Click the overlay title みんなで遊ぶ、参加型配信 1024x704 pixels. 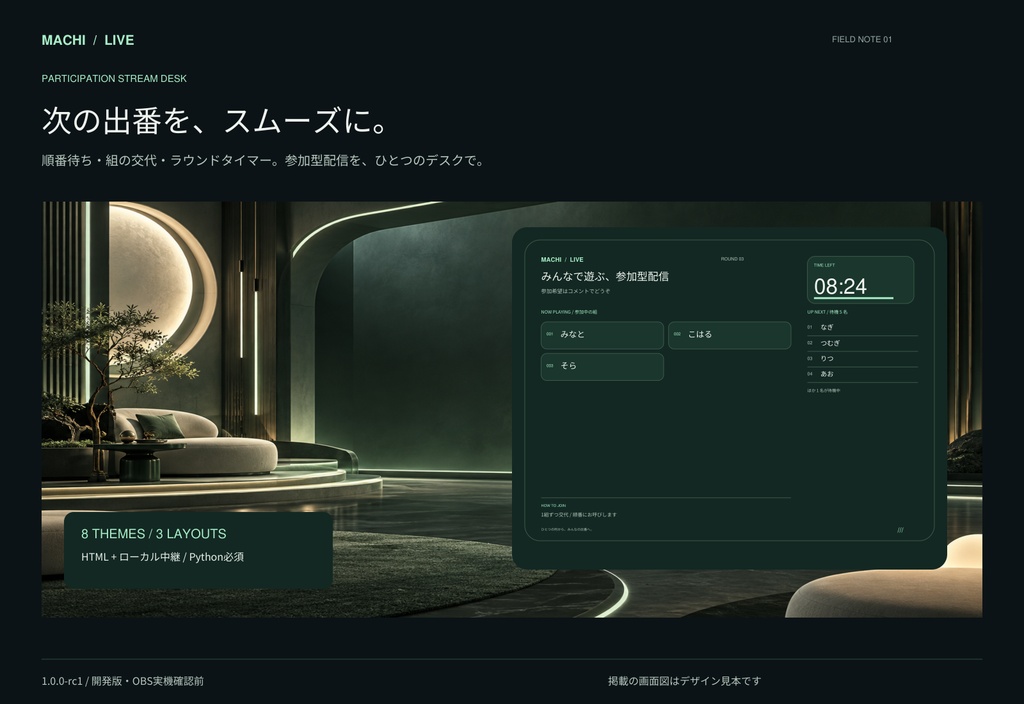(605, 276)
